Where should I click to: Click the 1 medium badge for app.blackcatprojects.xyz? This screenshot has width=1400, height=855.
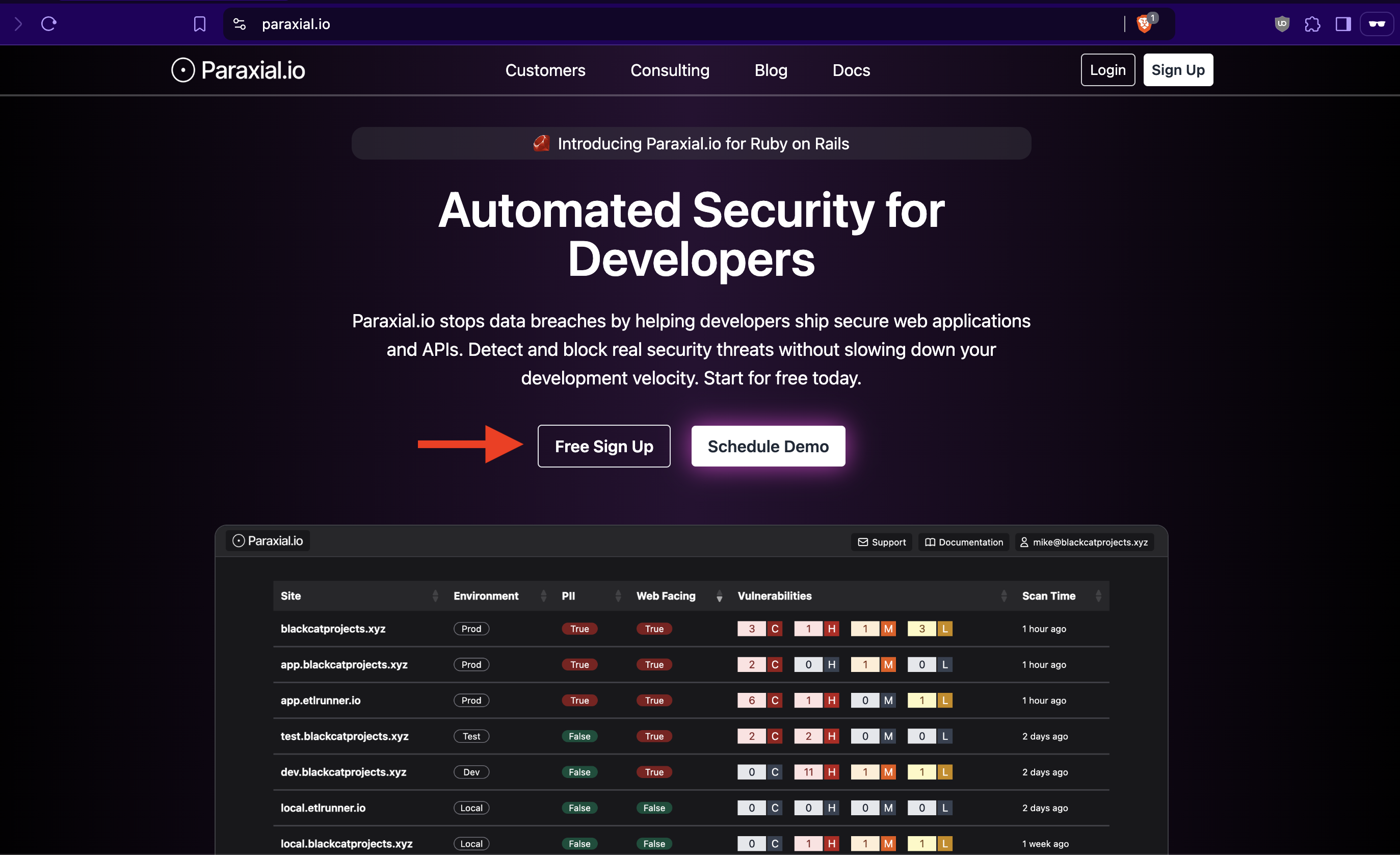(x=874, y=664)
